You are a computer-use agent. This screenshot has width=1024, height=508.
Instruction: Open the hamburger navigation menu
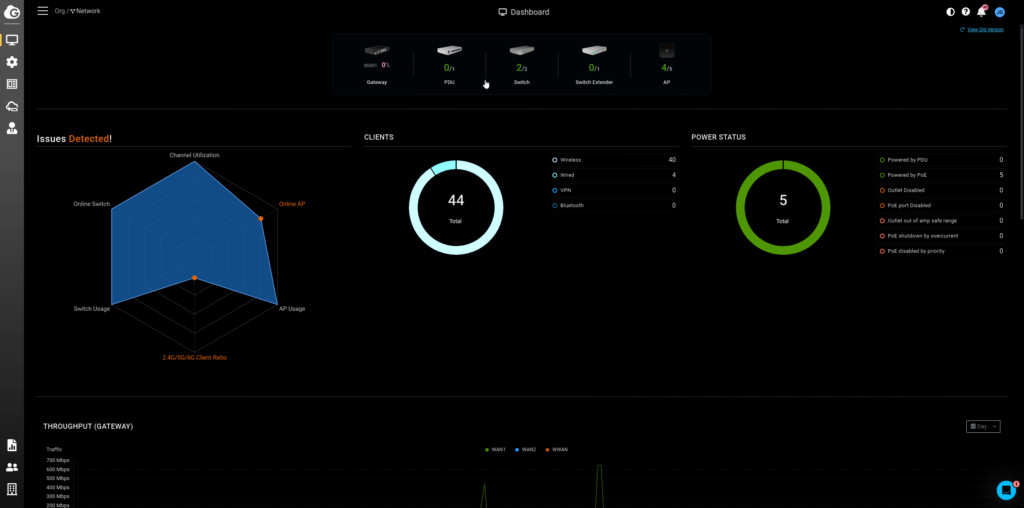pyautogui.click(x=42, y=11)
